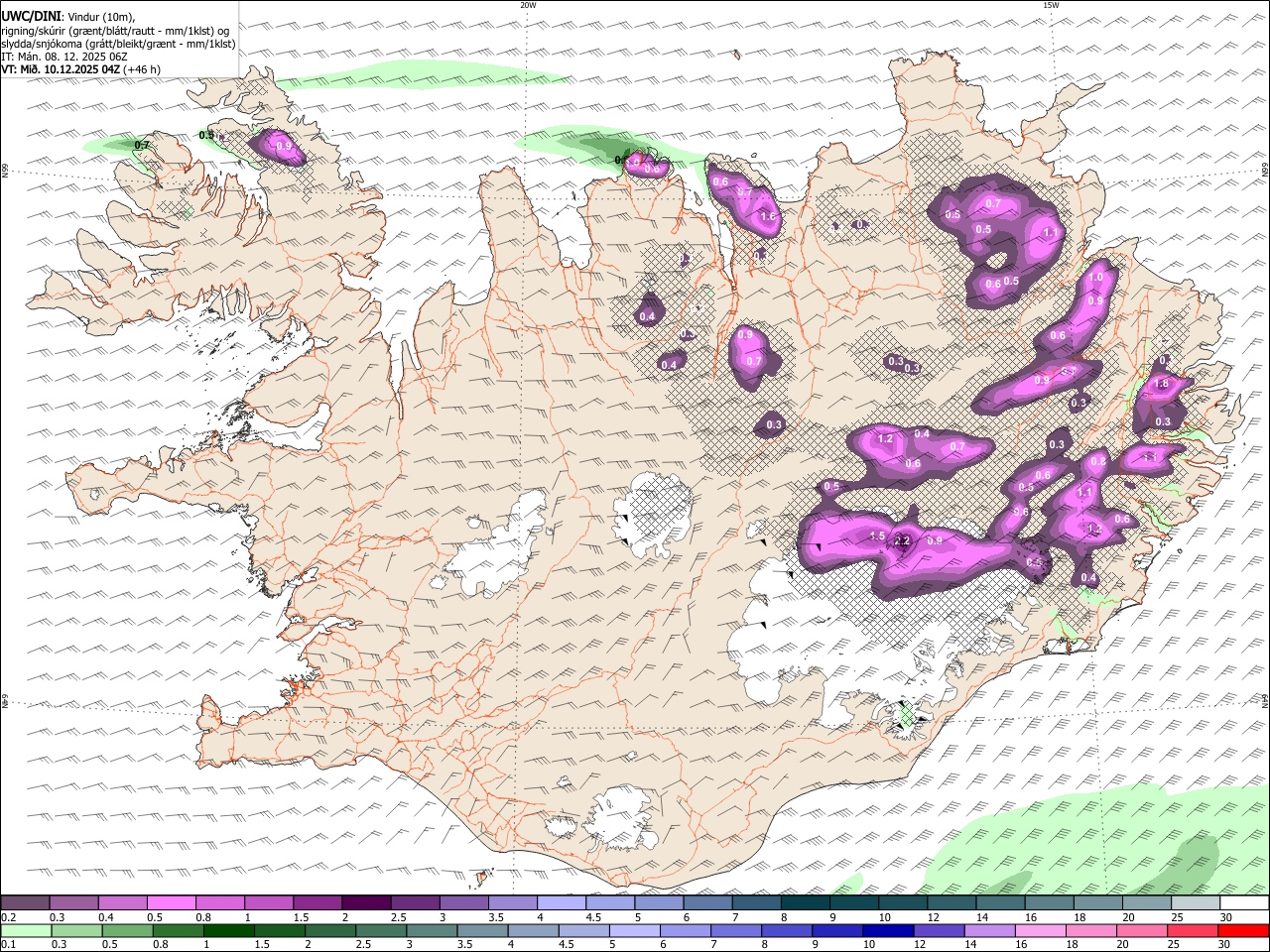Click the bright red final lower legend swatch

pos(1243,930)
